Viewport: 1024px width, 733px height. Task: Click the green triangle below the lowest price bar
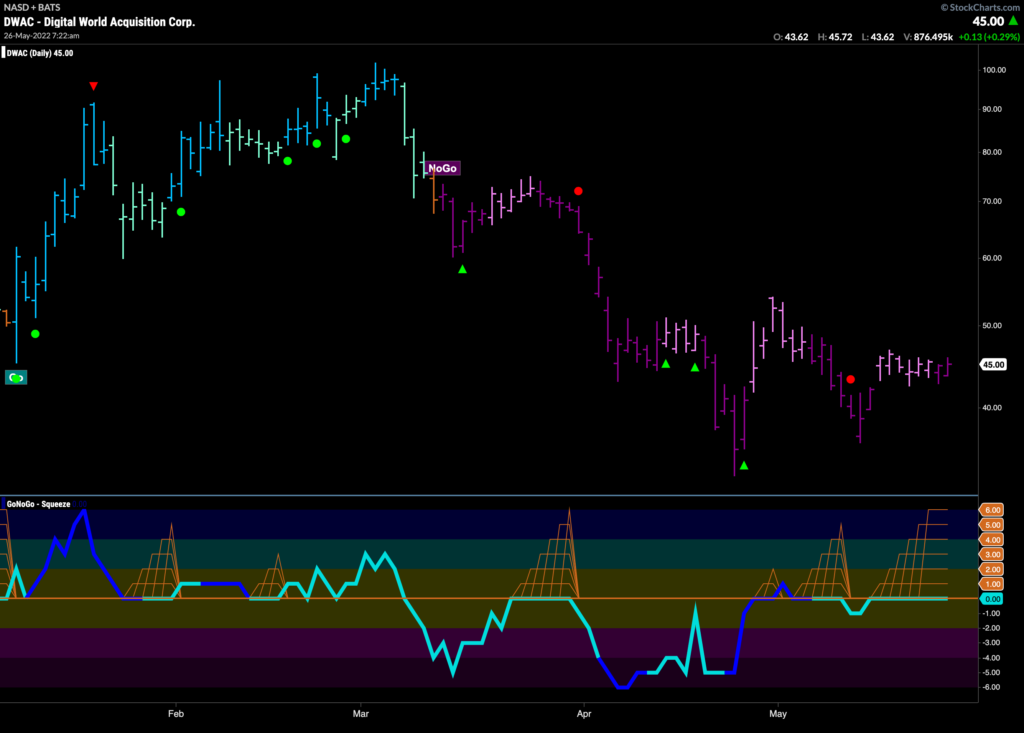(x=743, y=465)
